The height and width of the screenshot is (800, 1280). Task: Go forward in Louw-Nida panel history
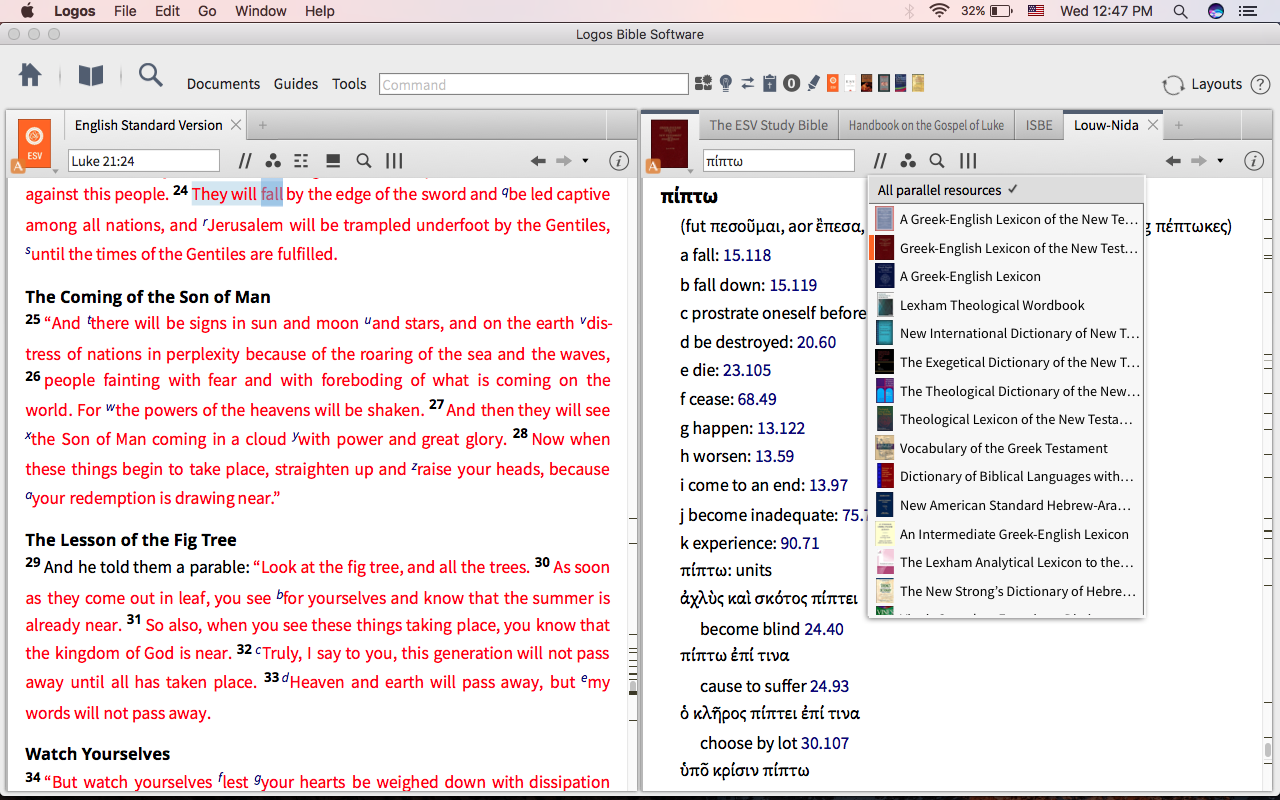[x=1199, y=161]
